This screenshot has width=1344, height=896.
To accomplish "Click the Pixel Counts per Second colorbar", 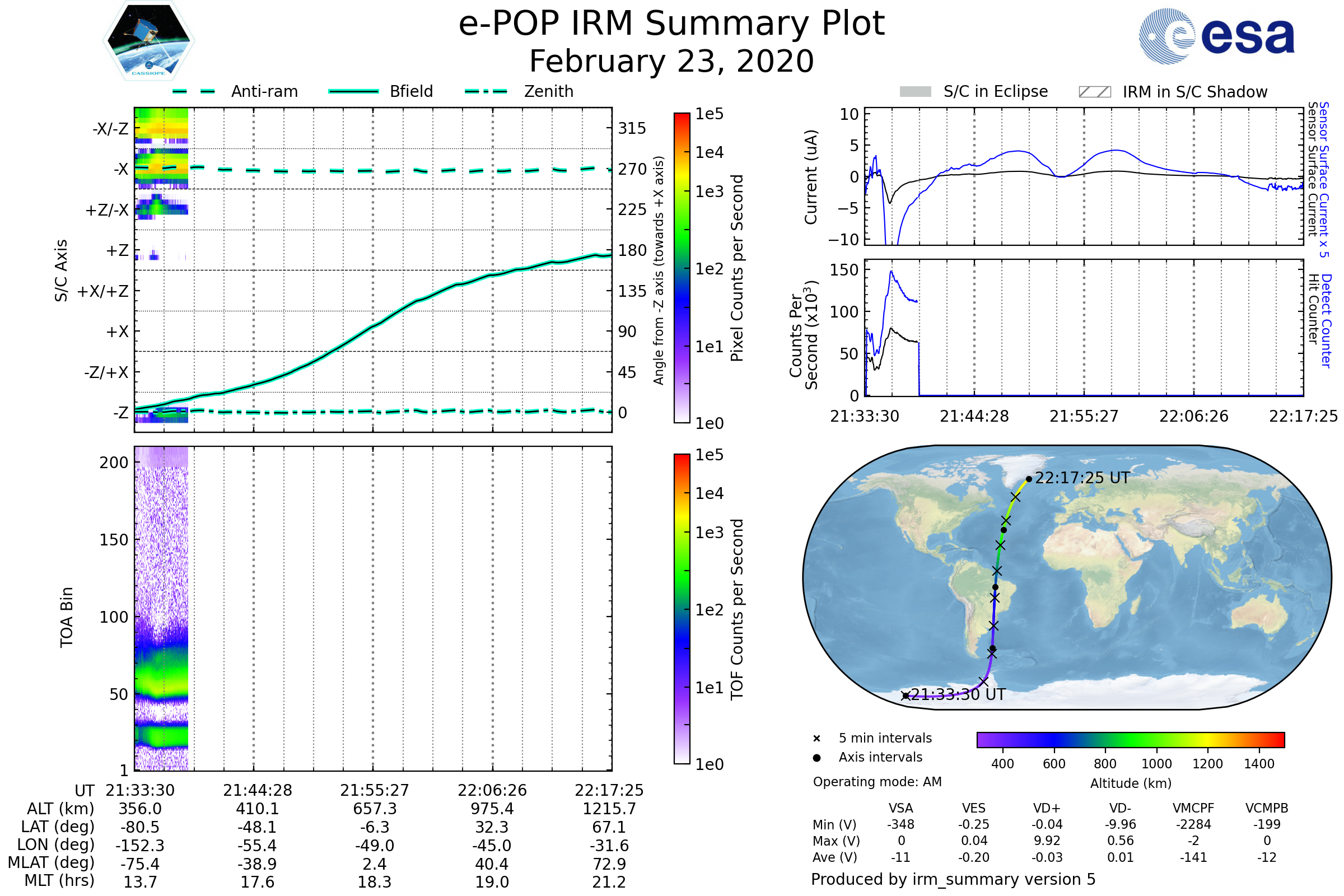I will [x=682, y=268].
